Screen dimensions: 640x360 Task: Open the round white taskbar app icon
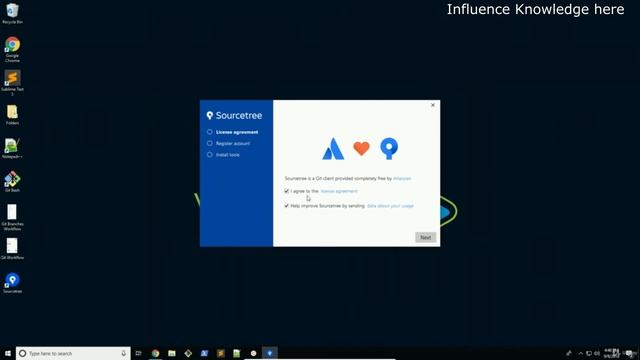(253, 353)
